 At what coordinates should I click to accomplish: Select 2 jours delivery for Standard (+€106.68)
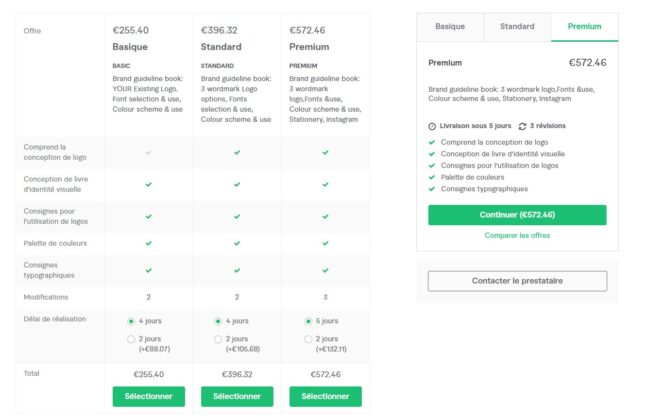219,340
